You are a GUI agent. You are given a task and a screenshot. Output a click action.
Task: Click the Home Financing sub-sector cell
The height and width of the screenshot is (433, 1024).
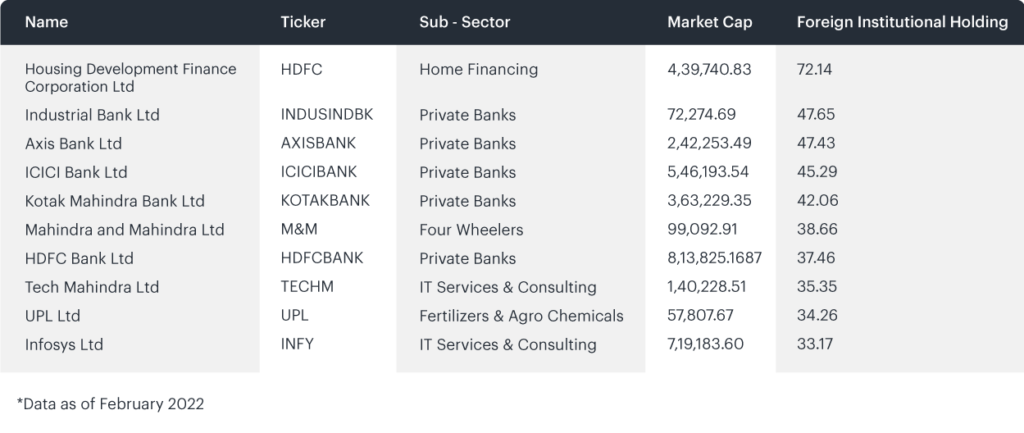479,69
